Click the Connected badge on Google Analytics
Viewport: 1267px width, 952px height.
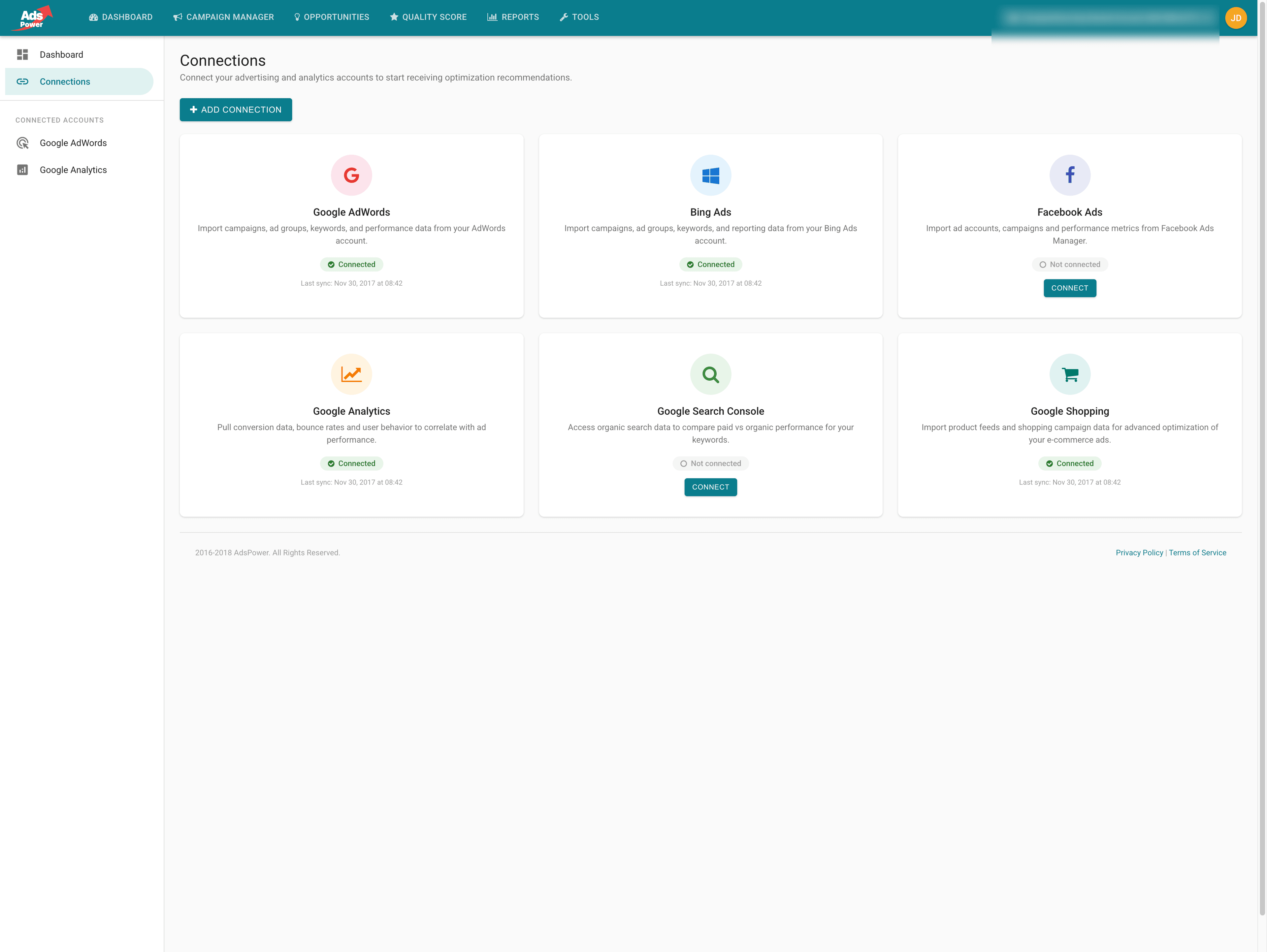[351, 463]
